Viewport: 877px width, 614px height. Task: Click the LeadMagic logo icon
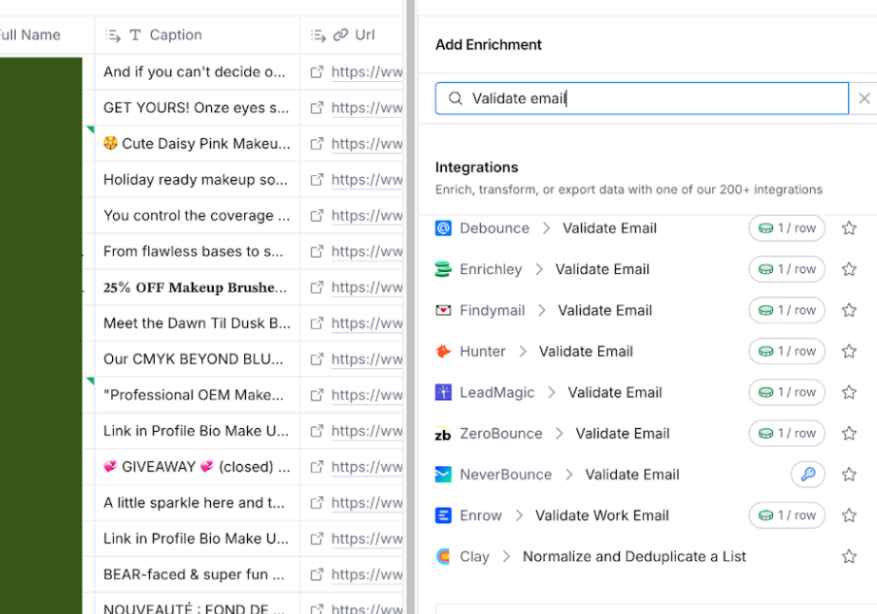[x=443, y=393]
